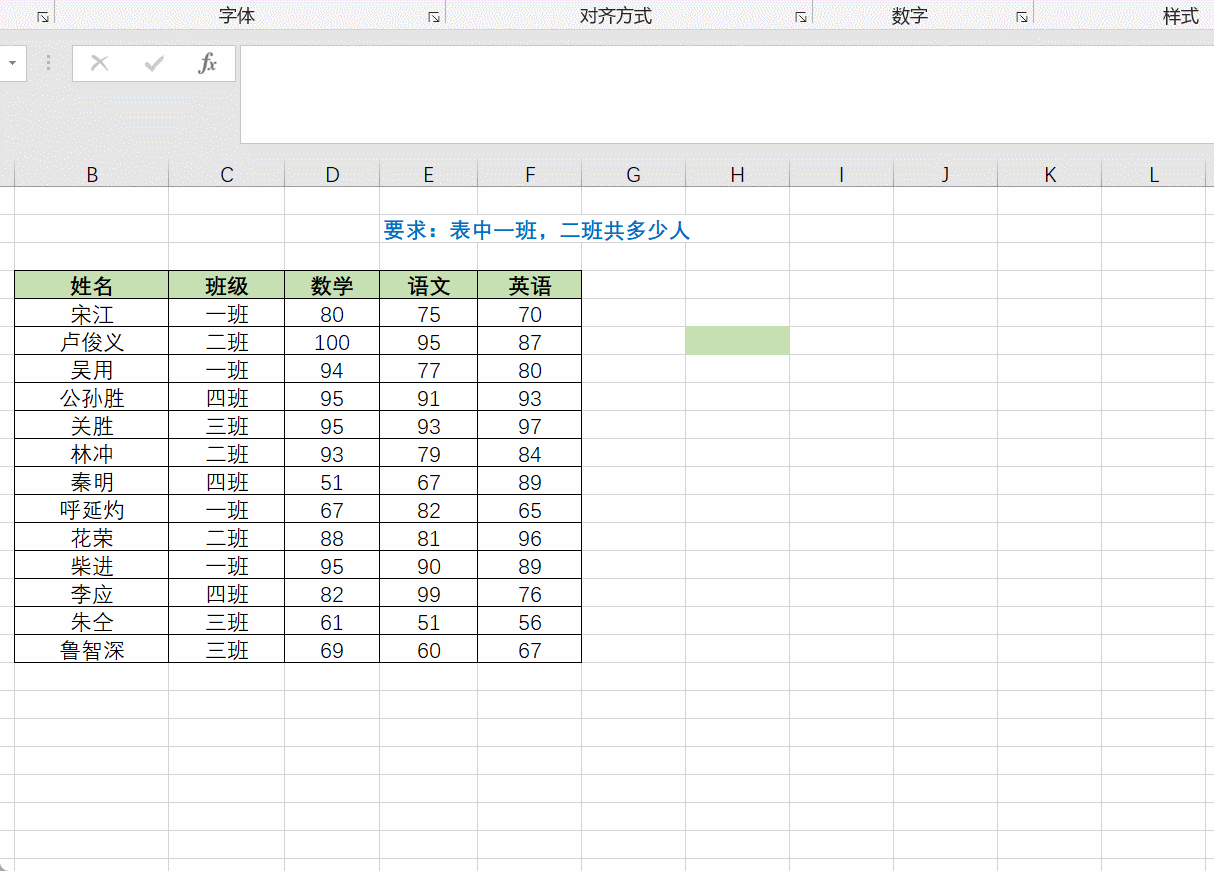The image size is (1214, 871).
Task: Select 卢俊义's math score 100
Action: [332, 341]
